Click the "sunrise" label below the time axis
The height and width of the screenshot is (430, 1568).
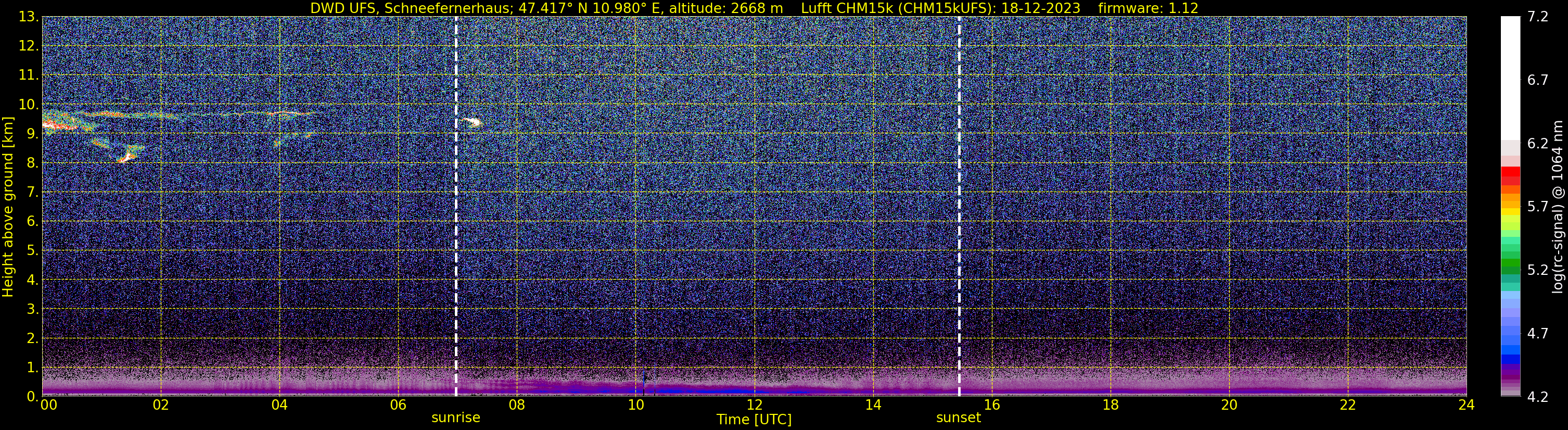coord(456,418)
